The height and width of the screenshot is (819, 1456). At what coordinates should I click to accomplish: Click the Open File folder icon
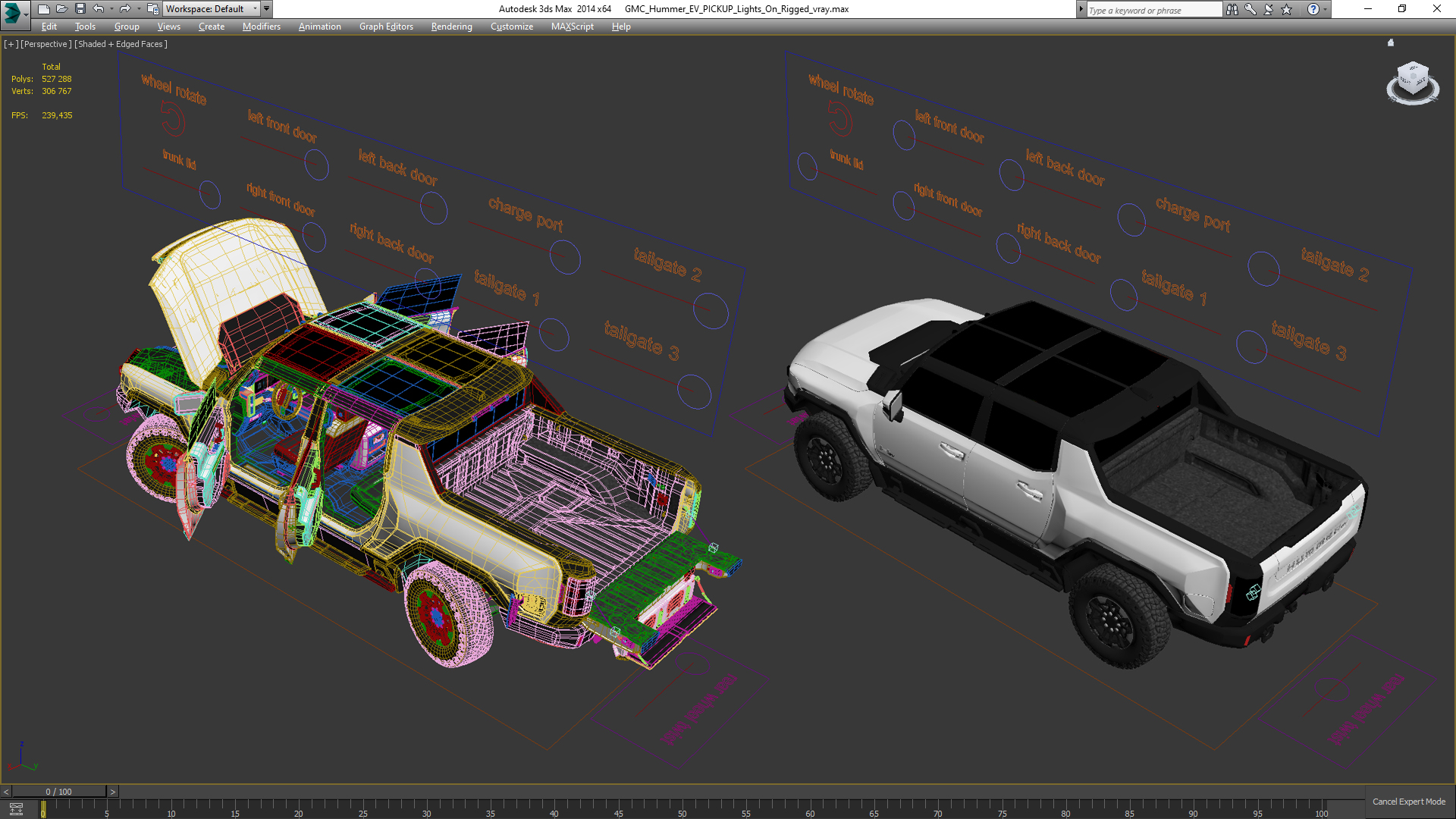(x=61, y=9)
